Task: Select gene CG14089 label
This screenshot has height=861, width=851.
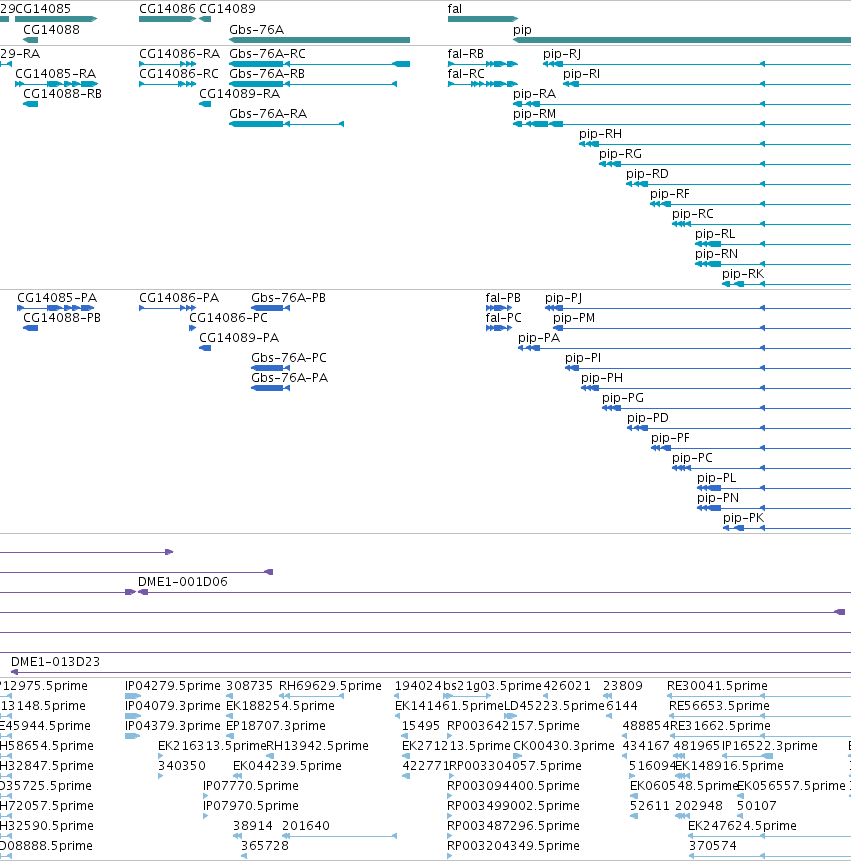Action: coord(227,9)
